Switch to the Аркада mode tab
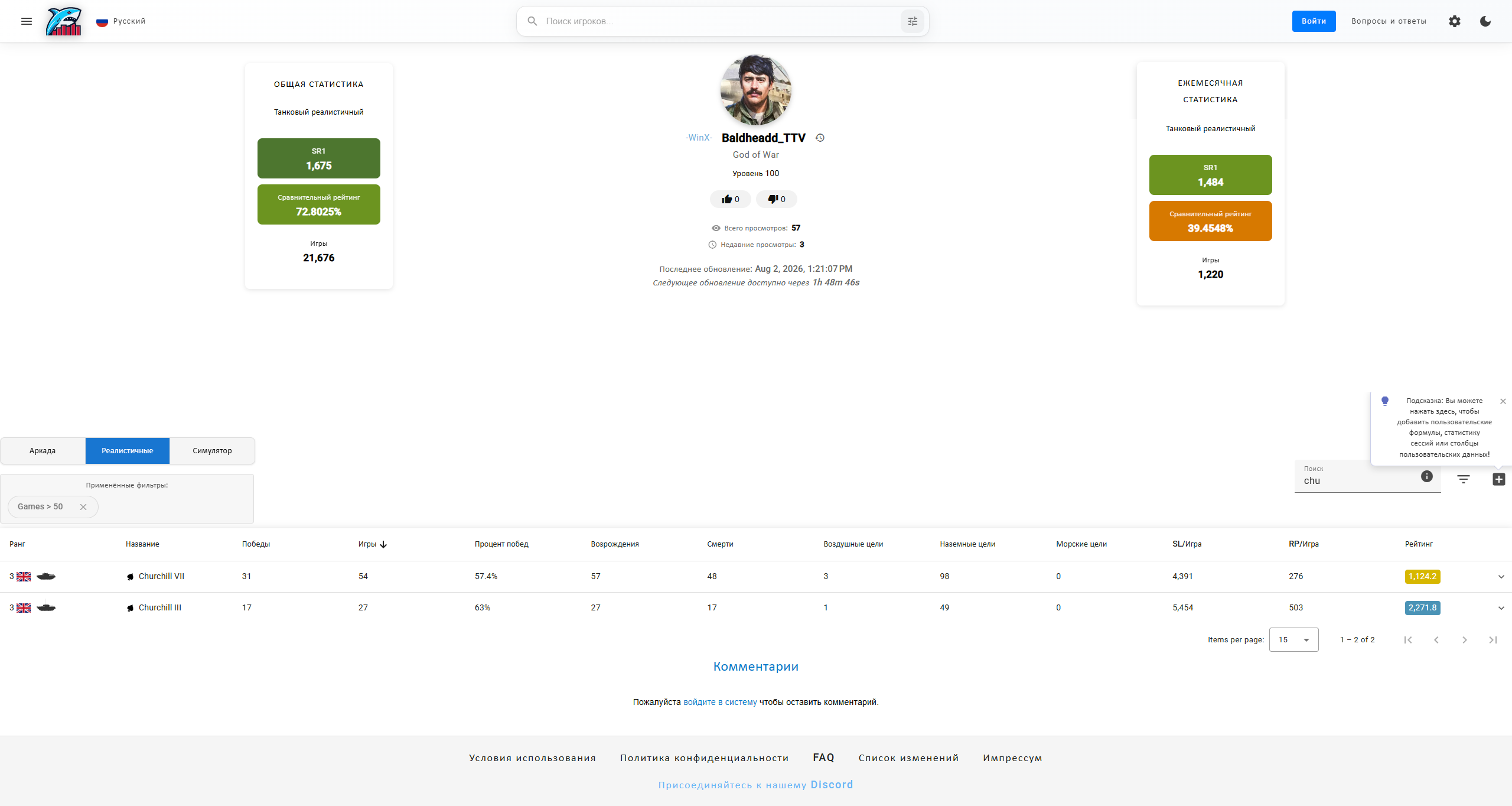The height and width of the screenshot is (806, 1512). 43,451
